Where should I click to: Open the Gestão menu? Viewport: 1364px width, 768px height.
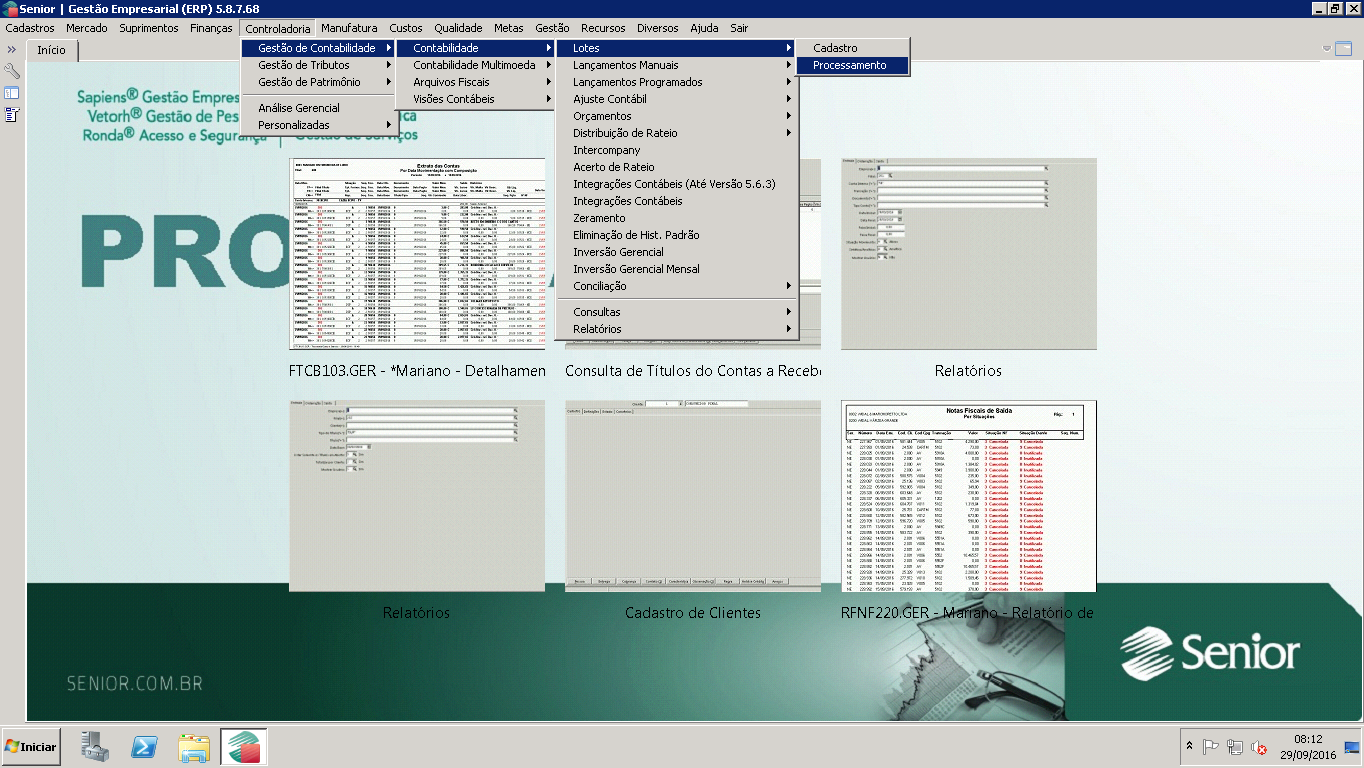(x=553, y=28)
